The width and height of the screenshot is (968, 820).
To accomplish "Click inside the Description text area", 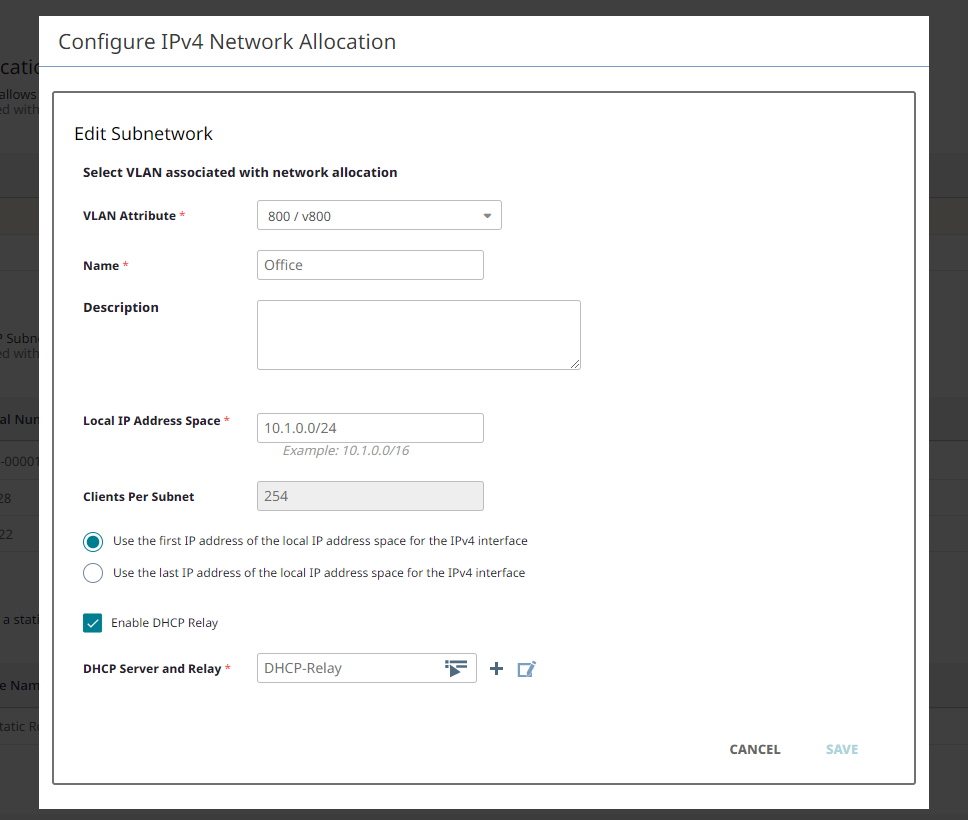I will [418, 334].
